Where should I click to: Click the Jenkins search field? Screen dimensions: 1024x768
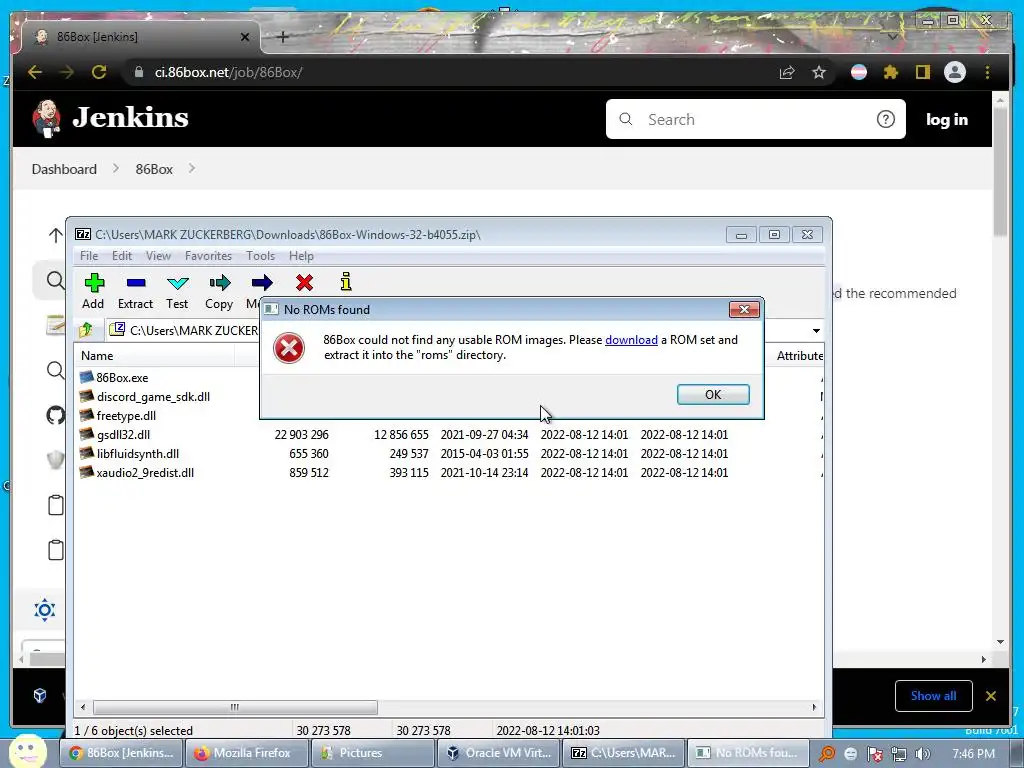tap(755, 120)
